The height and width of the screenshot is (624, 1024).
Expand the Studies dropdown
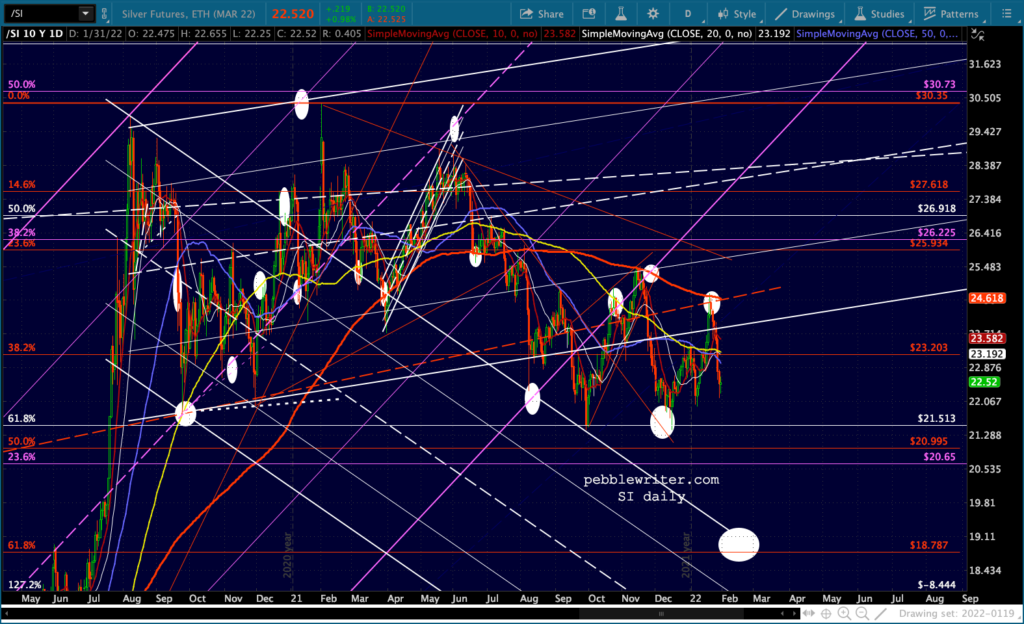880,14
